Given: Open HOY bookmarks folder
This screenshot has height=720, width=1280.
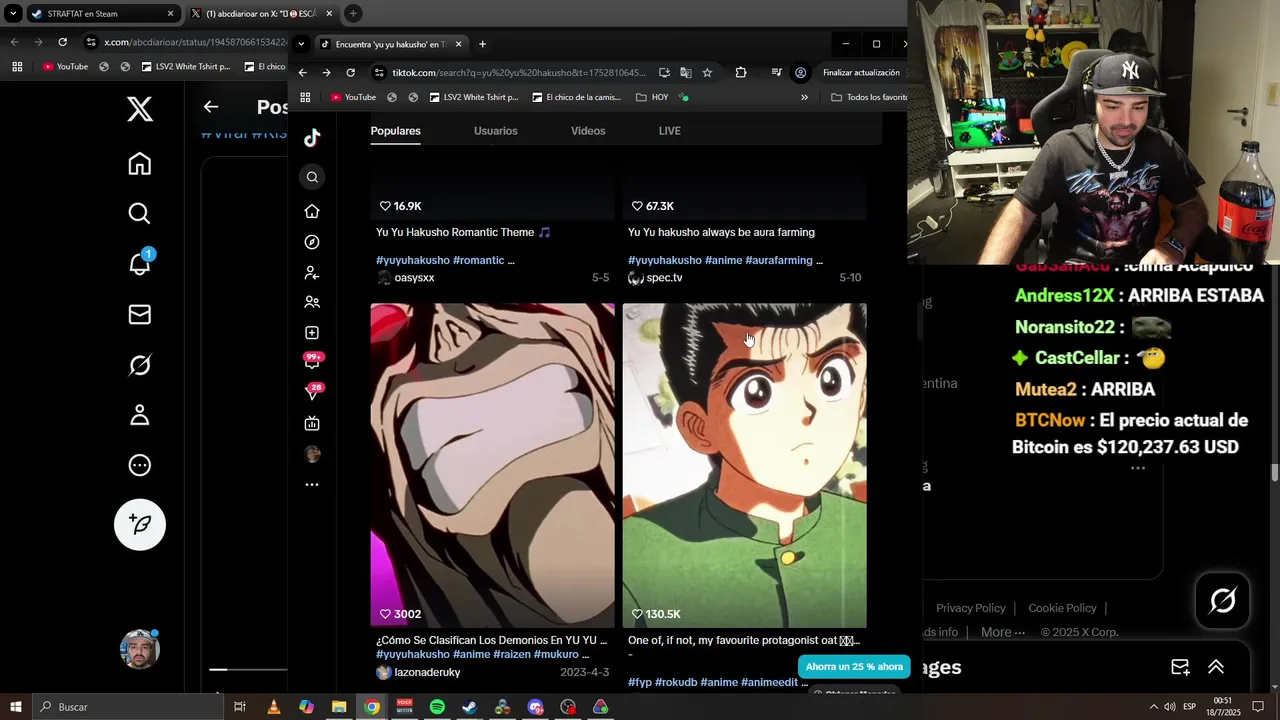Looking at the screenshot, I should coord(652,97).
